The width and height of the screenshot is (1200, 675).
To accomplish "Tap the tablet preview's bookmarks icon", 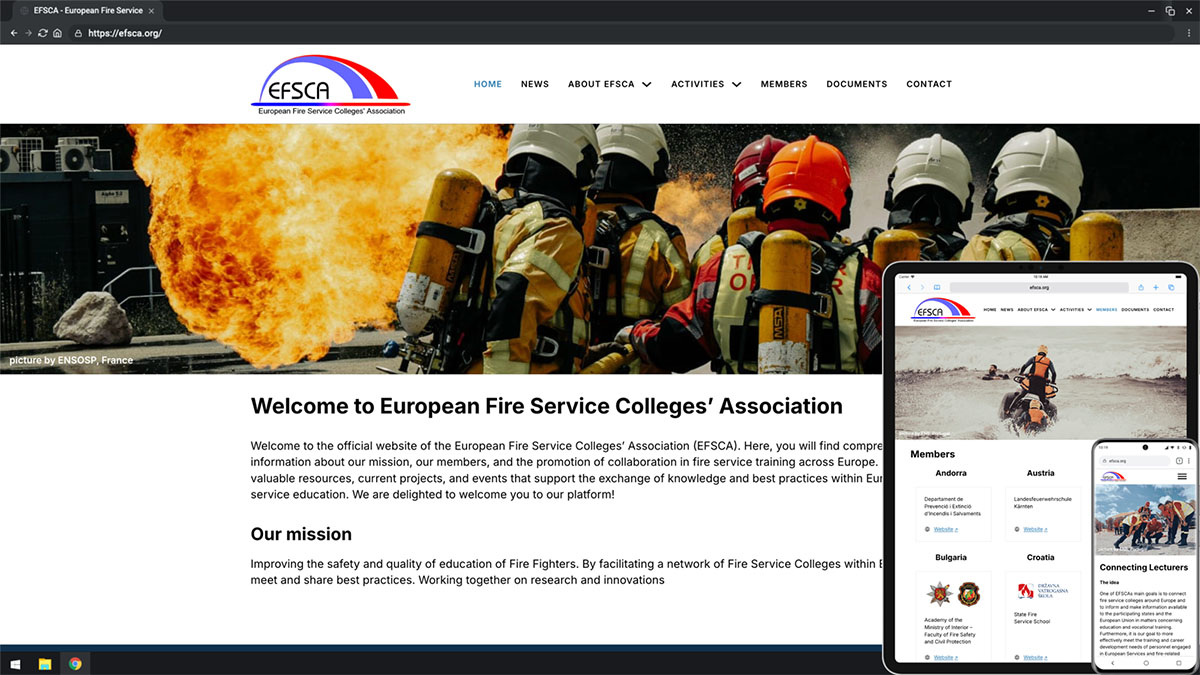I will [x=937, y=288].
